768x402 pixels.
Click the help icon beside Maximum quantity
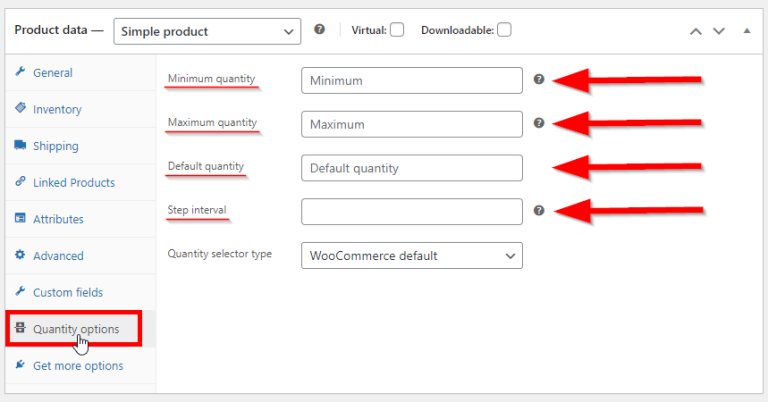click(x=539, y=123)
